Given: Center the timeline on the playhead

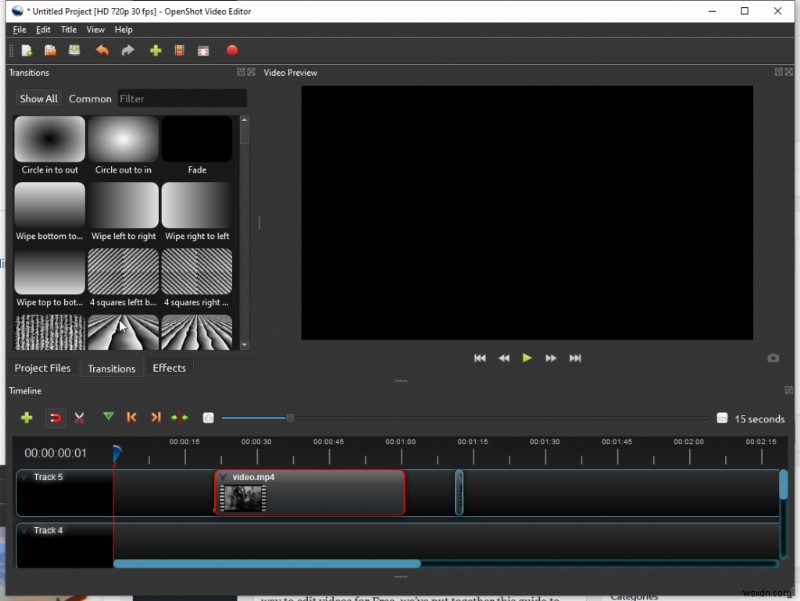Looking at the screenshot, I should tap(180, 417).
